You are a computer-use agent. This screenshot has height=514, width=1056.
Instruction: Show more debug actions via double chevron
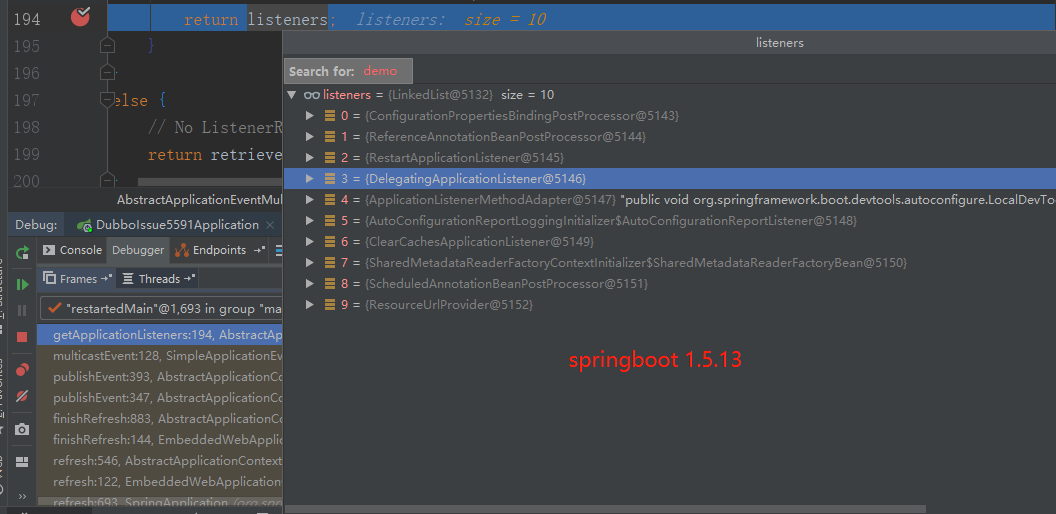(22, 496)
